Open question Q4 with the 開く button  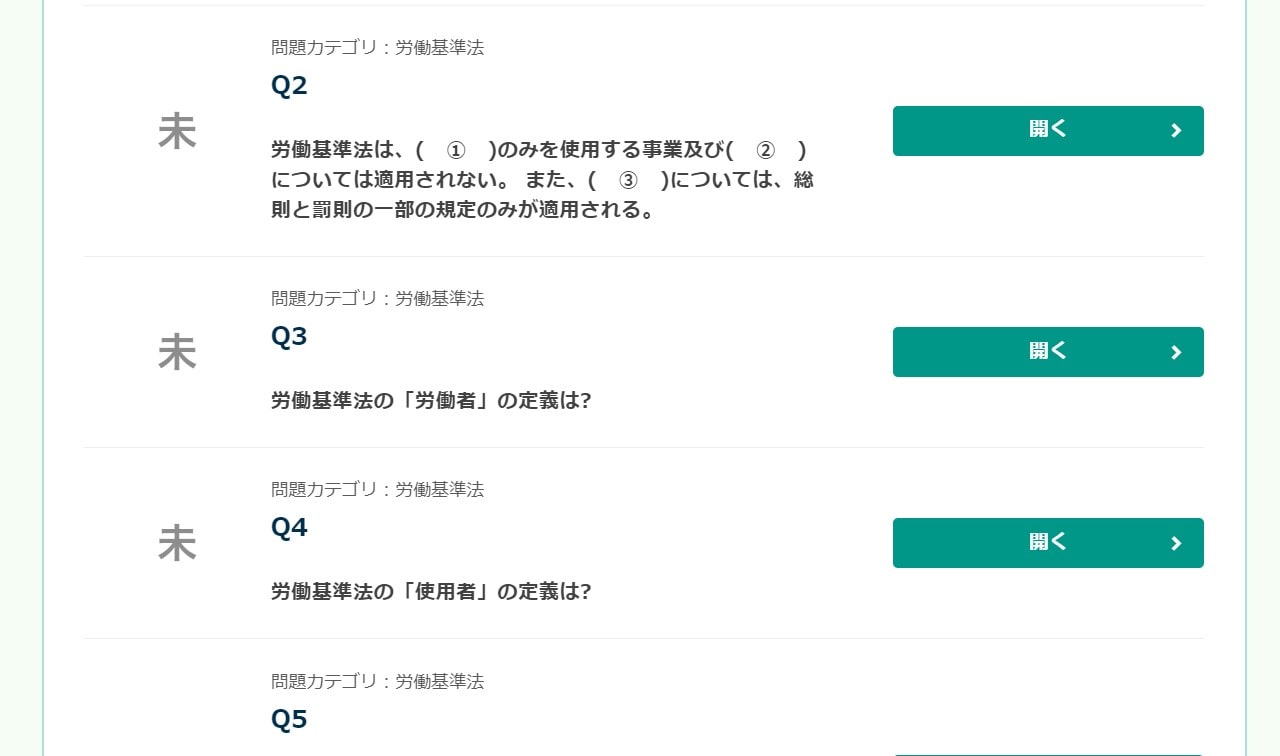coord(1048,543)
